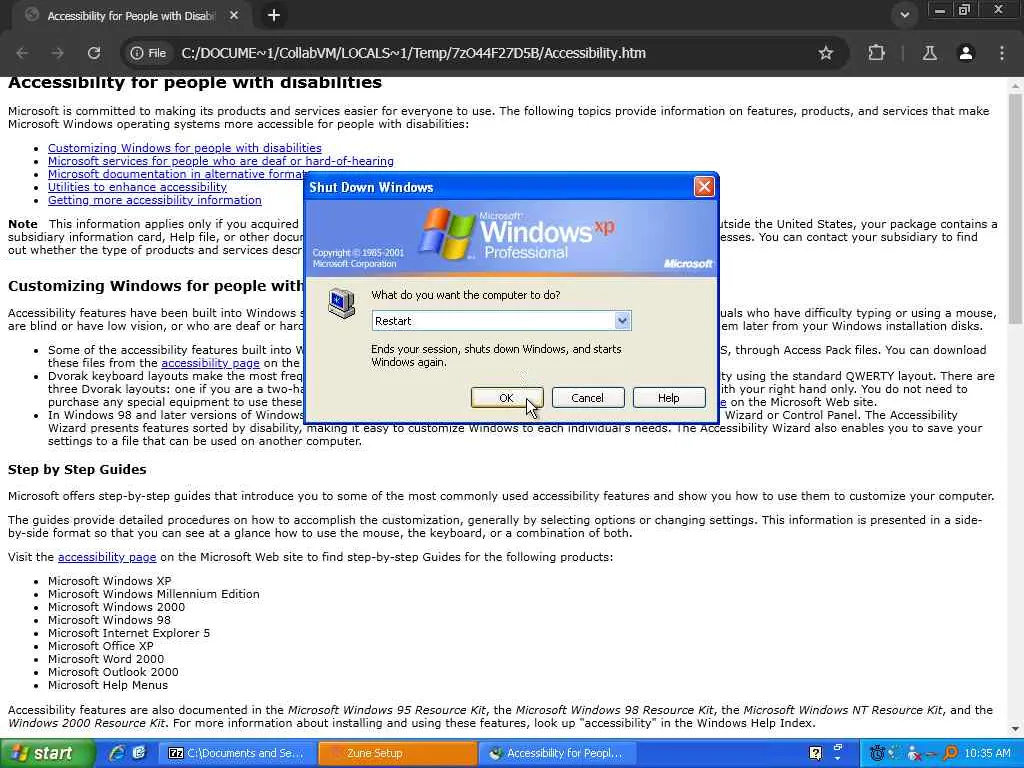This screenshot has height=768, width=1024.
Task: Click the File site info chip
Action: point(148,53)
